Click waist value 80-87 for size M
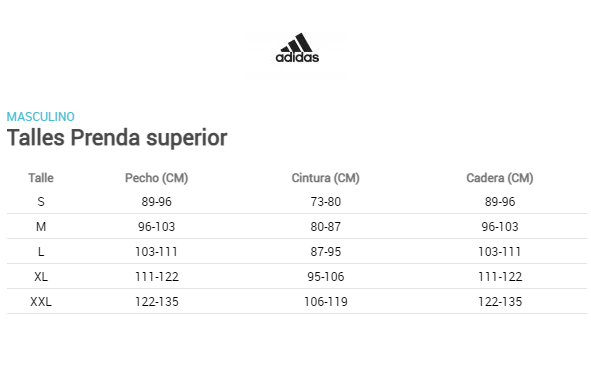591x367 pixels. [326, 227]
